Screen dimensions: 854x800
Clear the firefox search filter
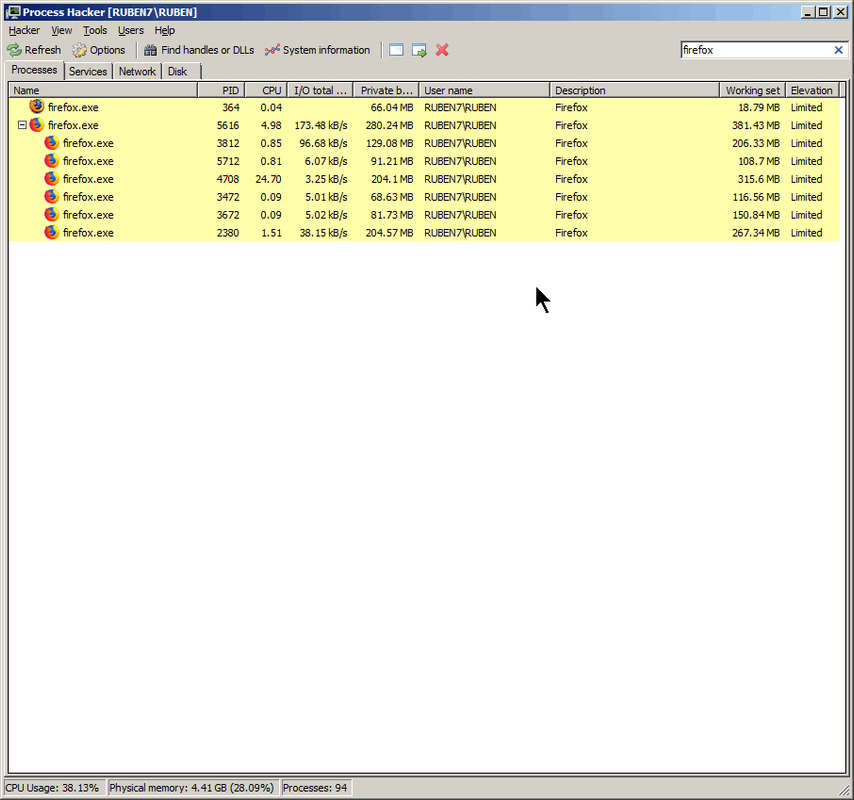pos(838,50)
